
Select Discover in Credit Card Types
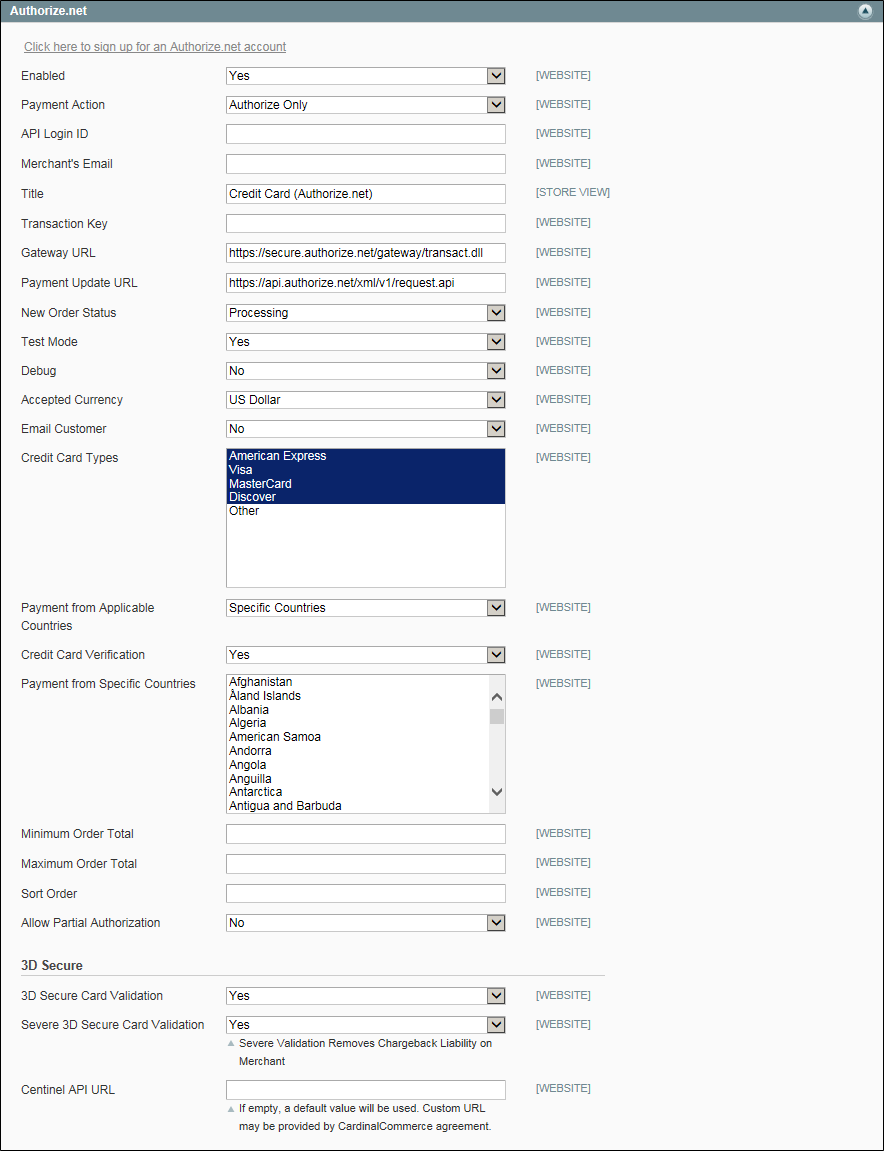366,497
